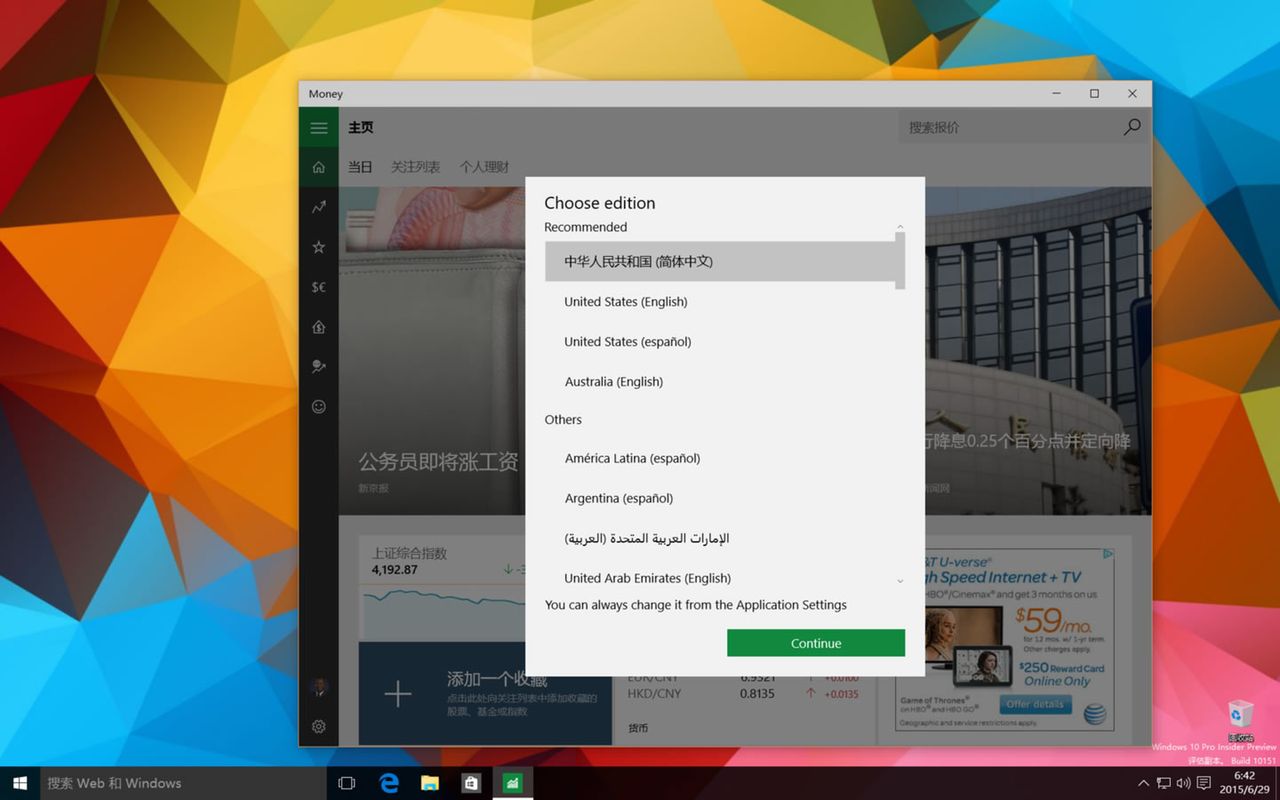1280x800 pixels.
Task: Open the Action Center notification icon
Action: coord(1204,783)
